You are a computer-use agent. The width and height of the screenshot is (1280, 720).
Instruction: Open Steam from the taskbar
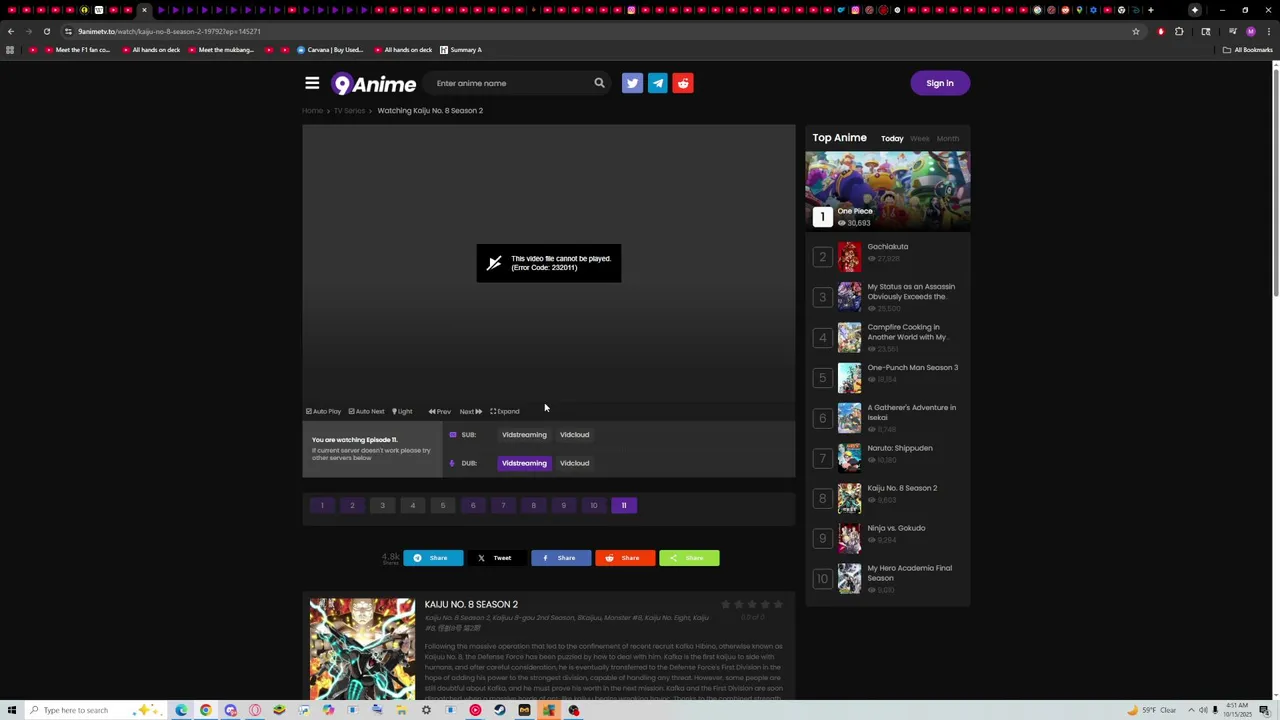pos(500,710)
